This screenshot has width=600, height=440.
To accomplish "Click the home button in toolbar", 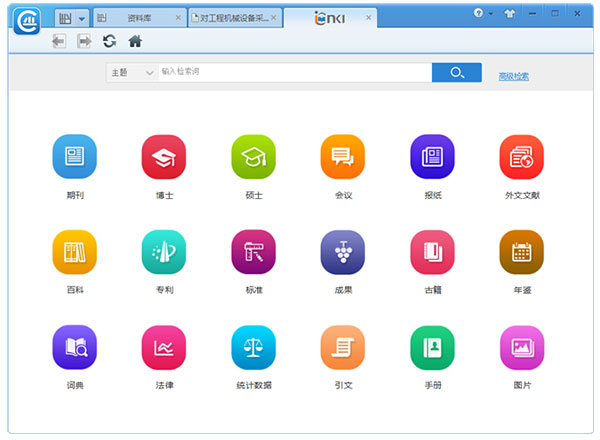I will tap(135, 41).
